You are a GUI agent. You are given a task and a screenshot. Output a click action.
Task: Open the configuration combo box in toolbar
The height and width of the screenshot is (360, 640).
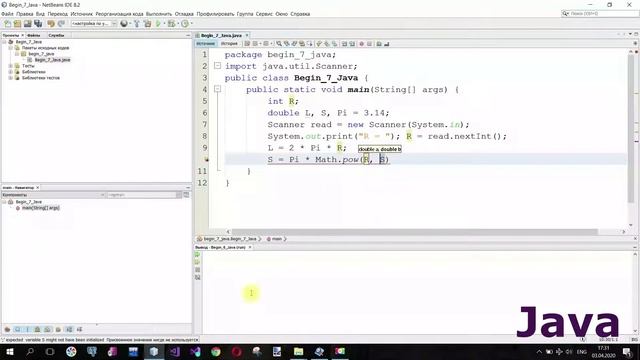click(x=94, y=24)
